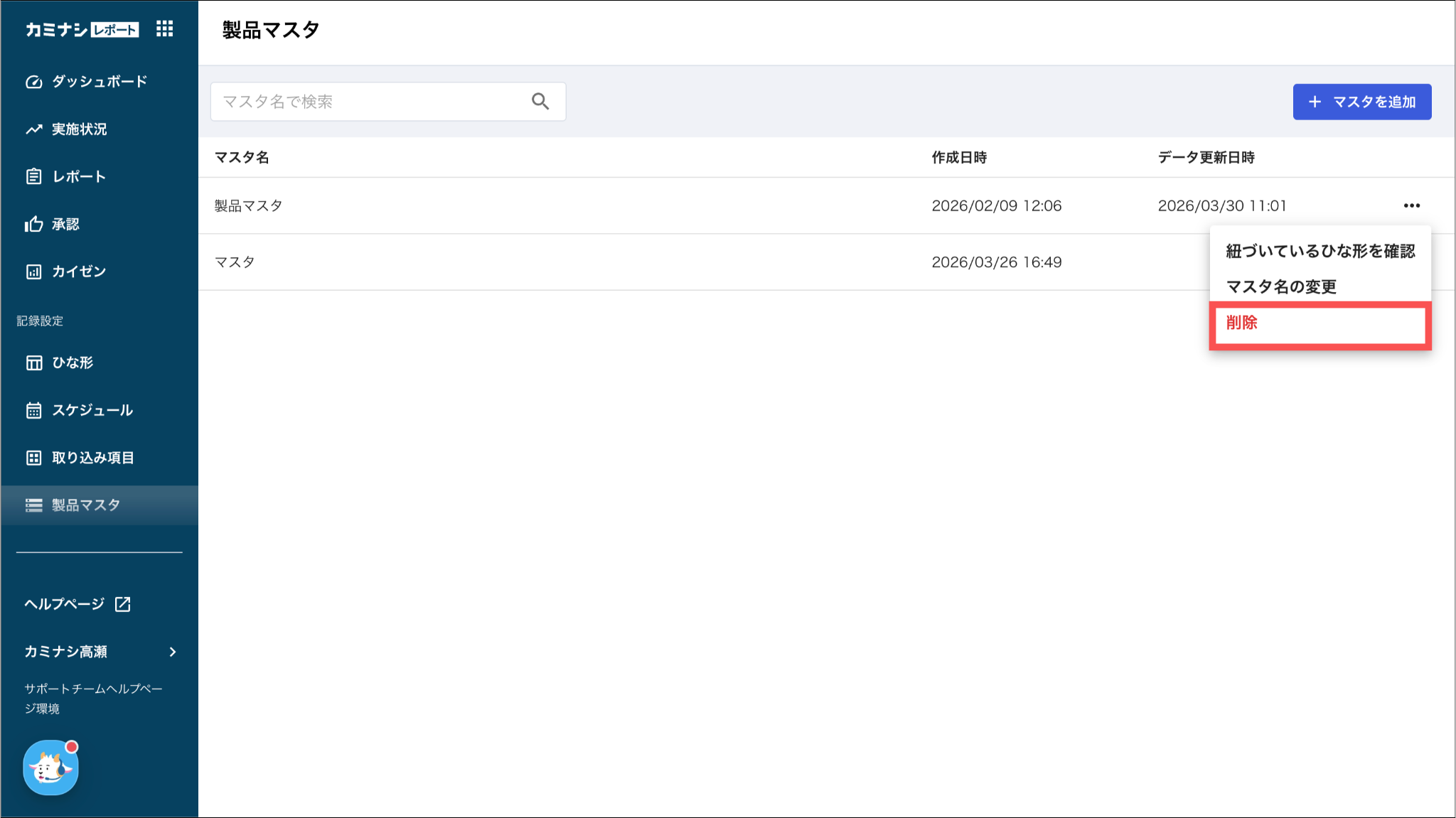Screen dimensions: 1456x818
Task: Open the レポート clipboard icon
Action: [x=33, y=176]
